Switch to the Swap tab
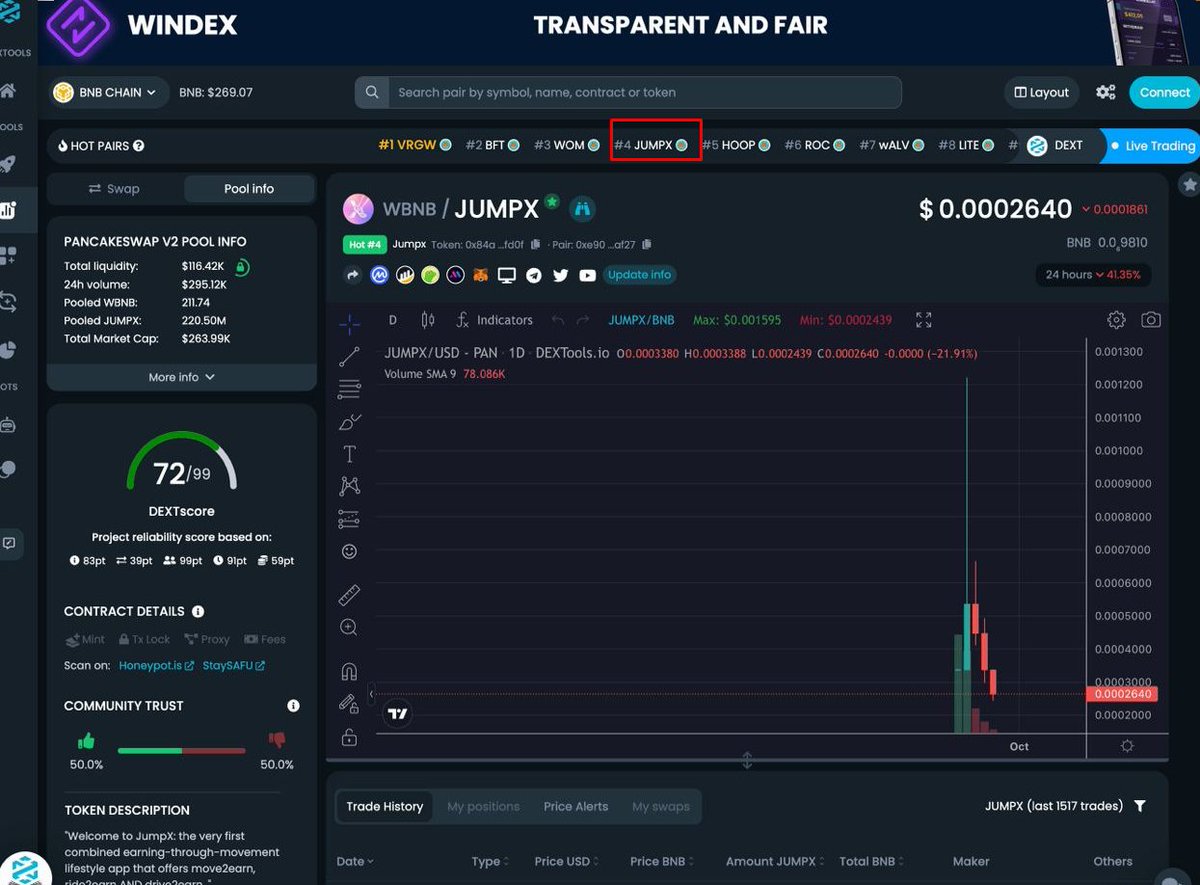This screenshot has height=885, width=1200. (115, 189)
